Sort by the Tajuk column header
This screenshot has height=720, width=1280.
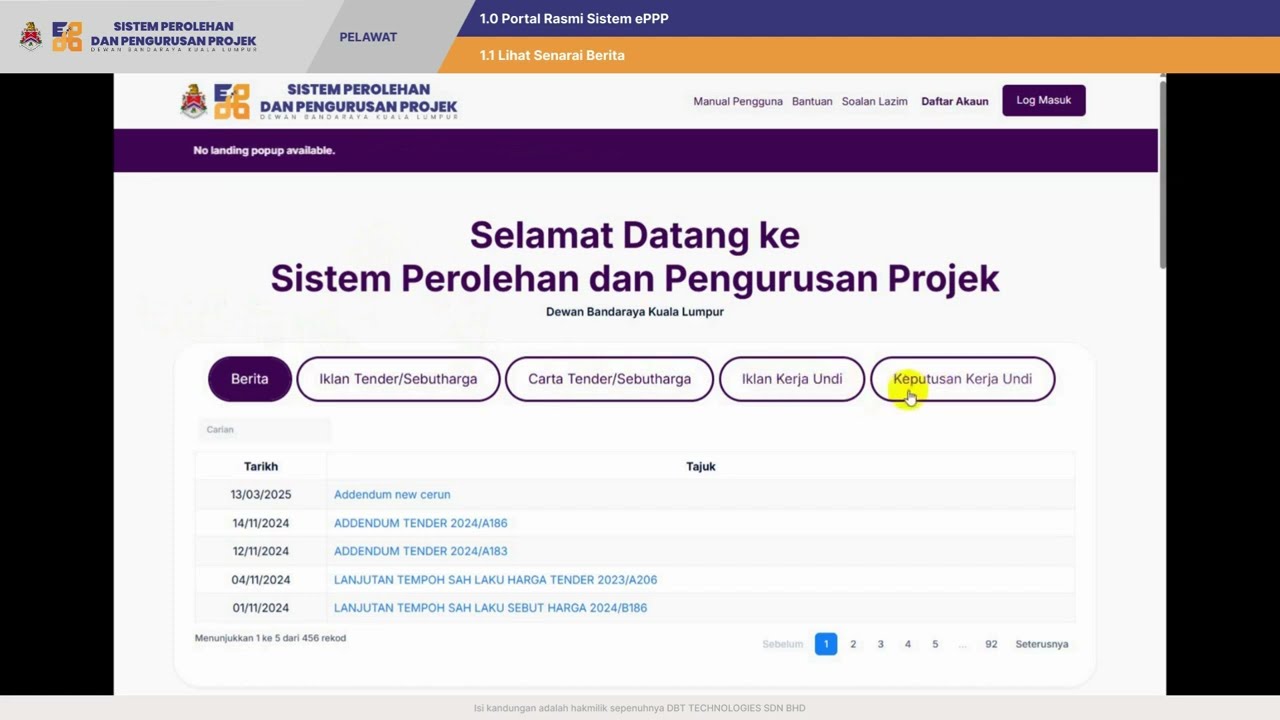click(701, 466)
